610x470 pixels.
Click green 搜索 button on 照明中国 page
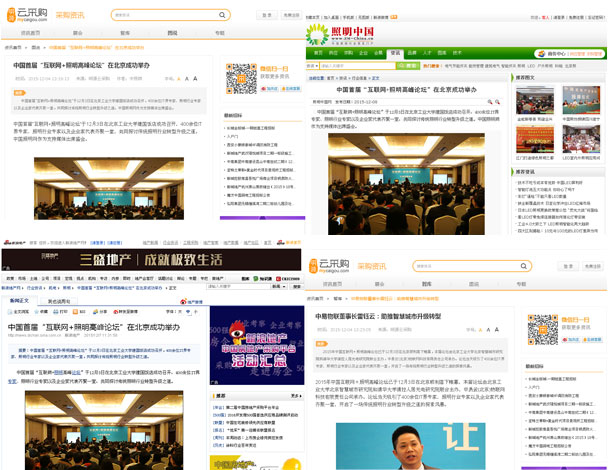tap(408, 66)
